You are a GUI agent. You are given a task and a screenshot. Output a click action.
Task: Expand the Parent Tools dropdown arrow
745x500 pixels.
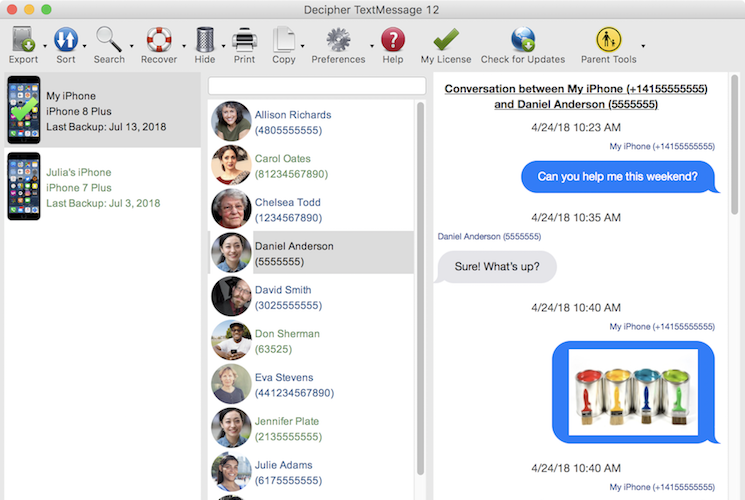point(643,46)
